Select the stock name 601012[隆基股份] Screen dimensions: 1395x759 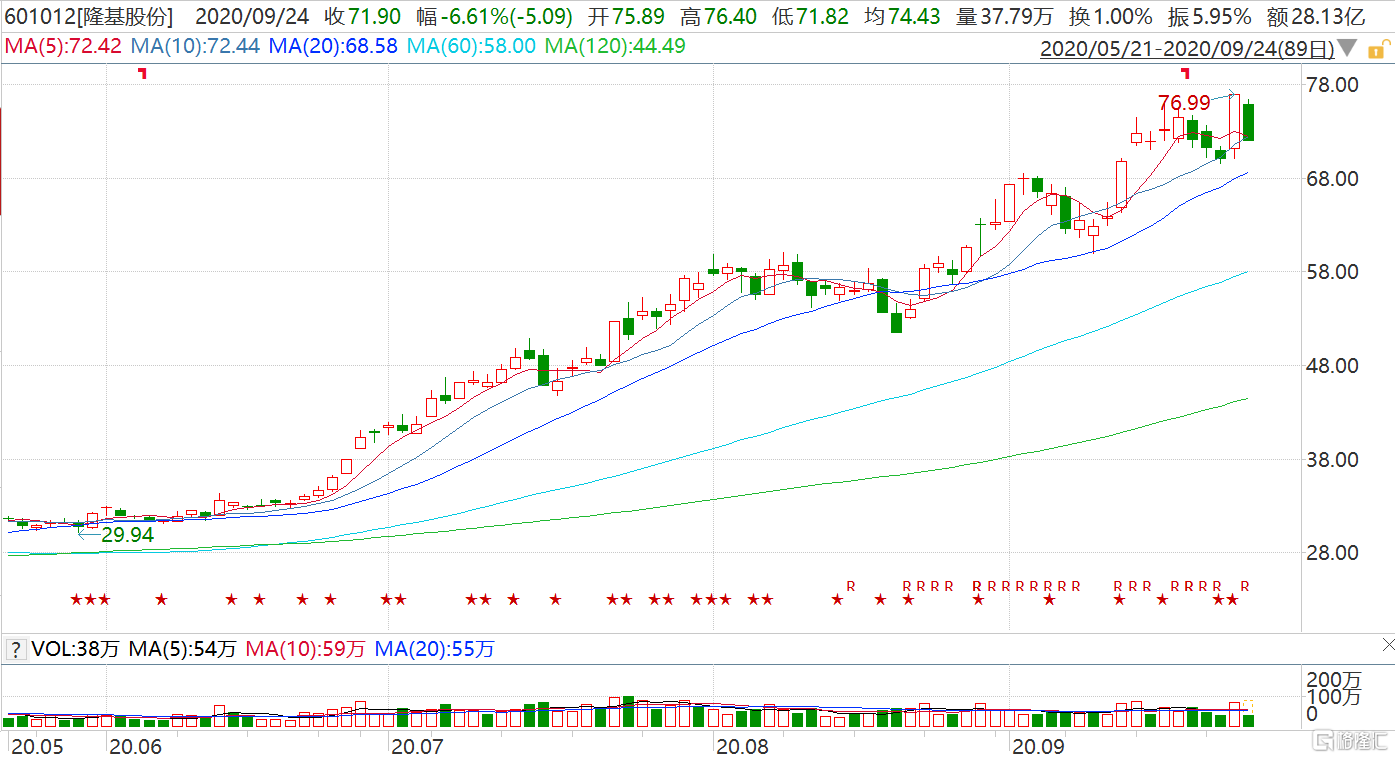(x=88, y=17)
